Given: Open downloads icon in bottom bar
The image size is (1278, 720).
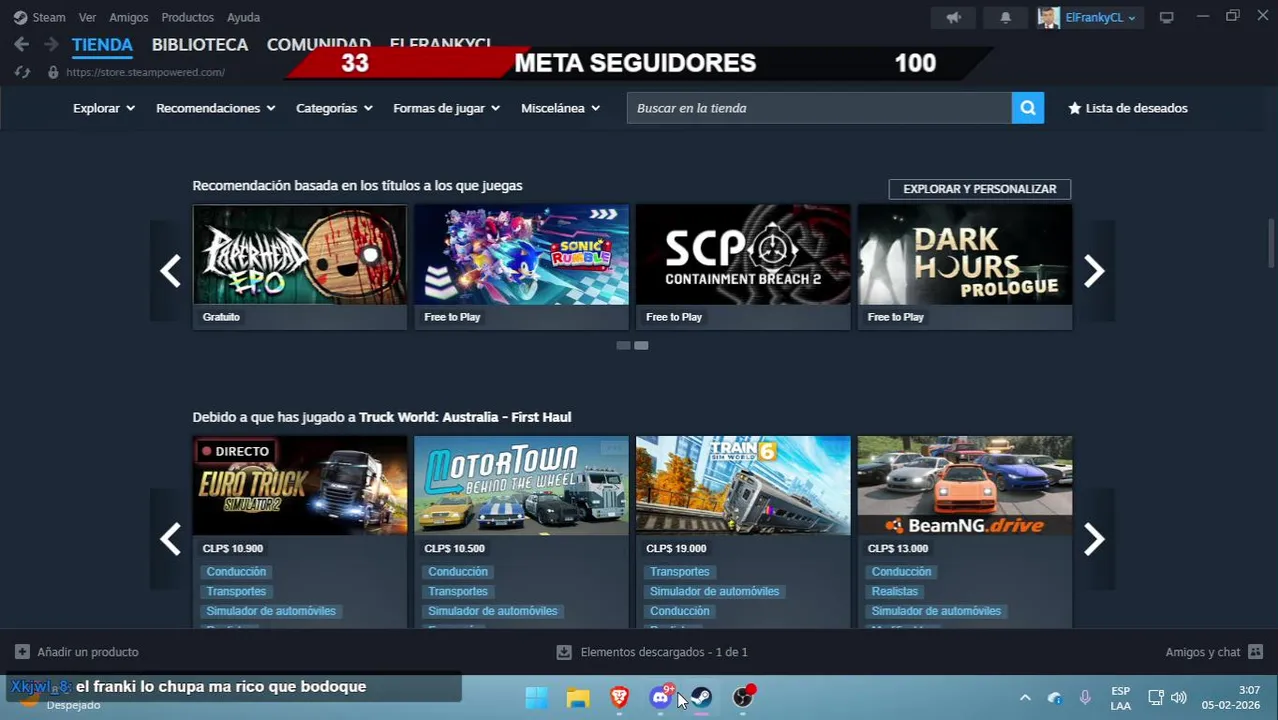Looking at the screenshot, I should [564, 652].
